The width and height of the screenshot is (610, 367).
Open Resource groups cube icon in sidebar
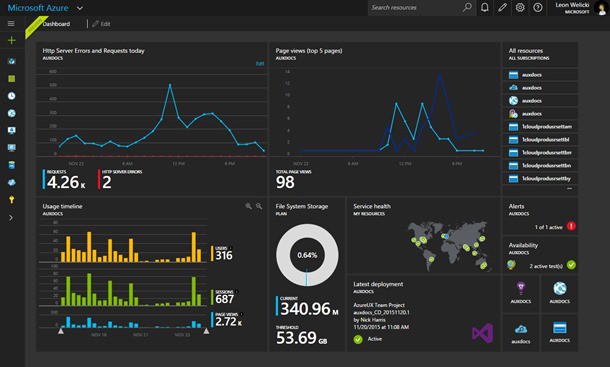11,61
